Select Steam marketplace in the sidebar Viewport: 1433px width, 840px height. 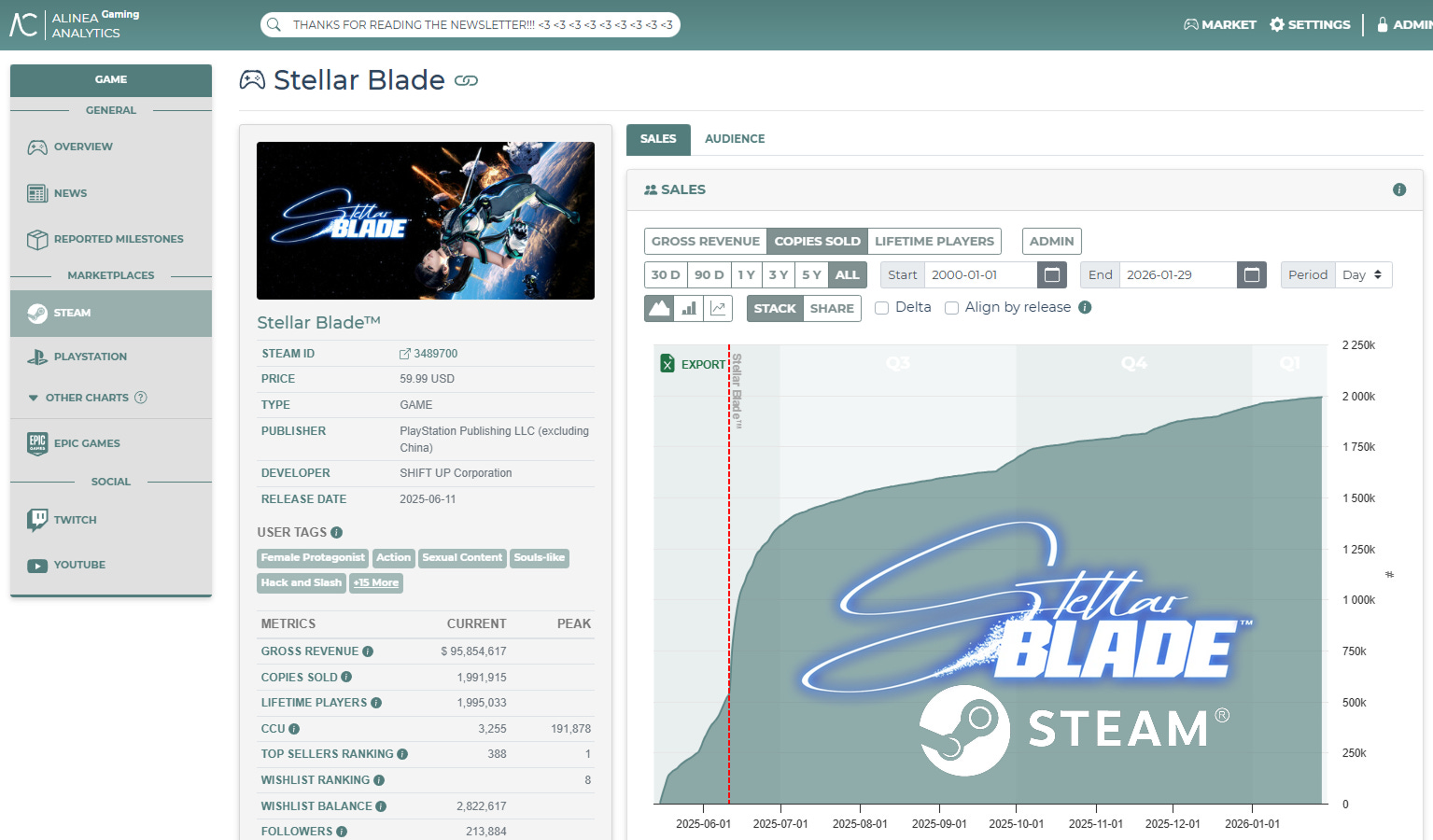click(111, 313)
